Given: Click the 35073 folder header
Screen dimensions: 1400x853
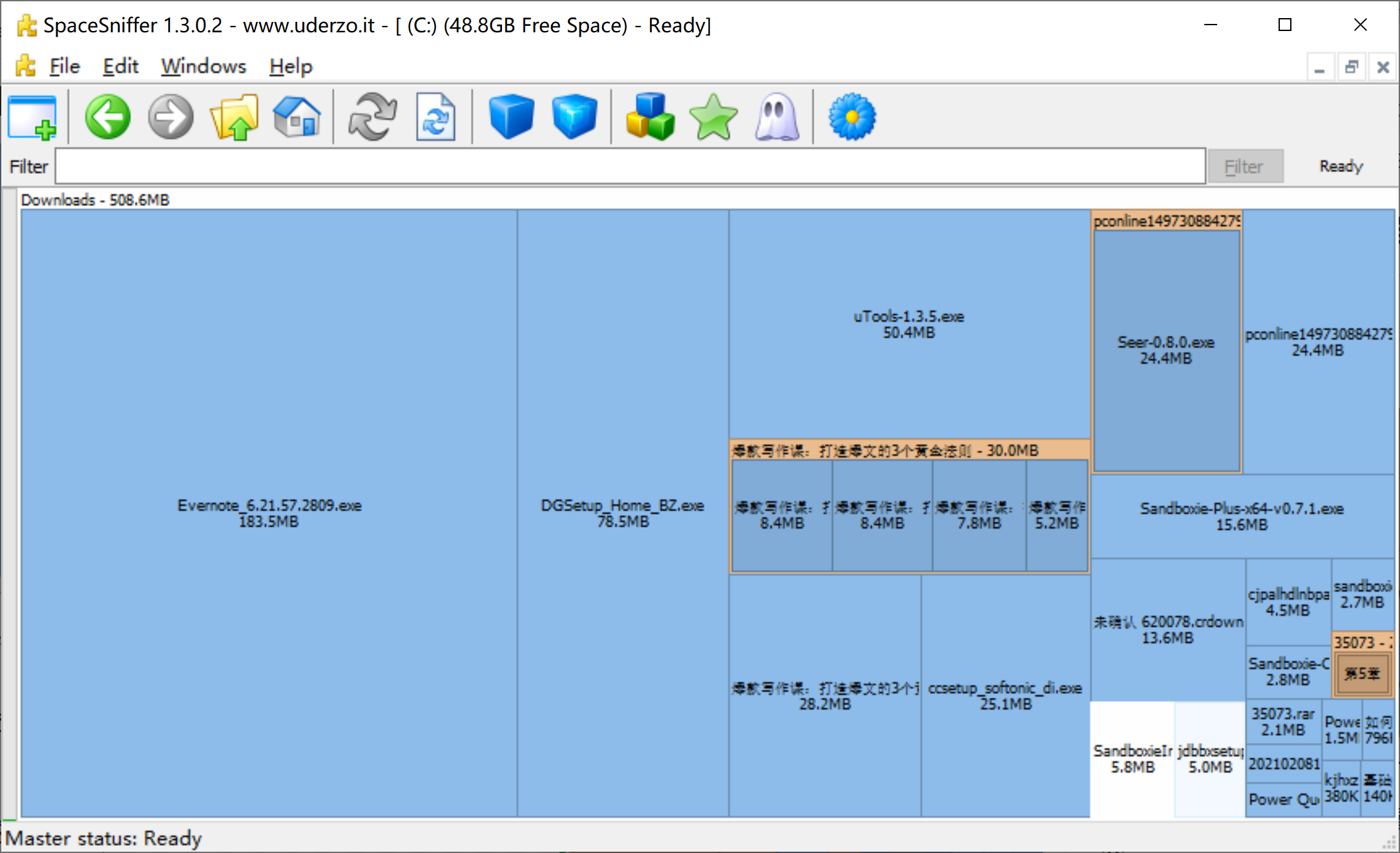Looking at the screenshot, I should point(1363,642).
